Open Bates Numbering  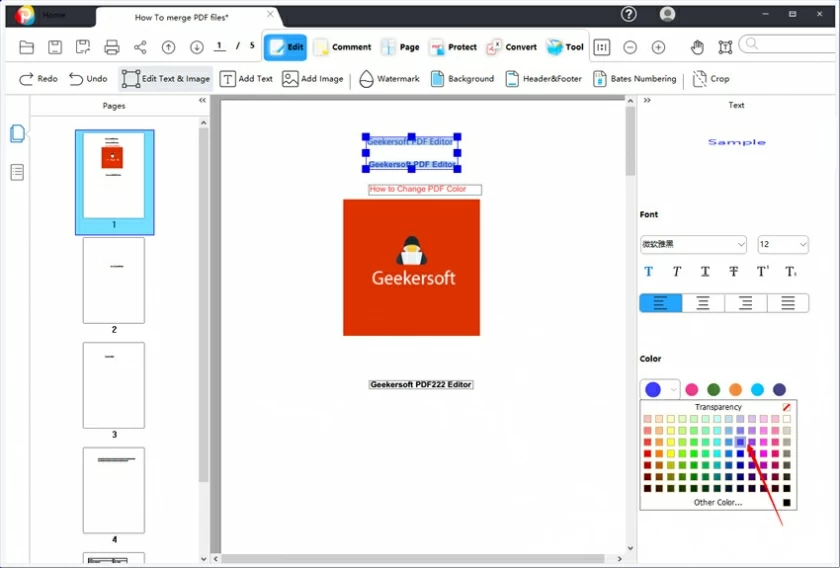tap(634, 79)
